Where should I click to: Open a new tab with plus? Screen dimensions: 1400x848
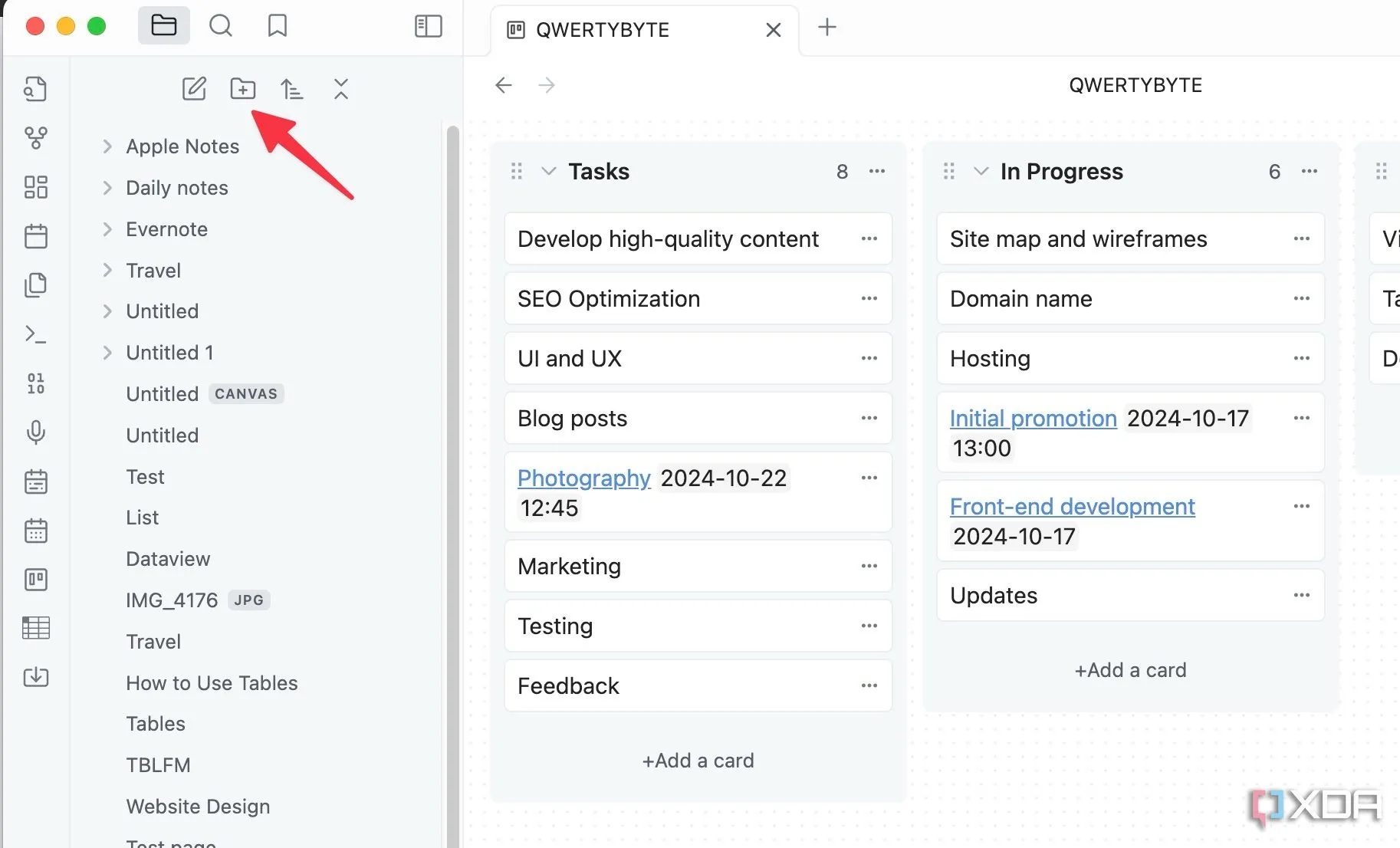[827, 28]
